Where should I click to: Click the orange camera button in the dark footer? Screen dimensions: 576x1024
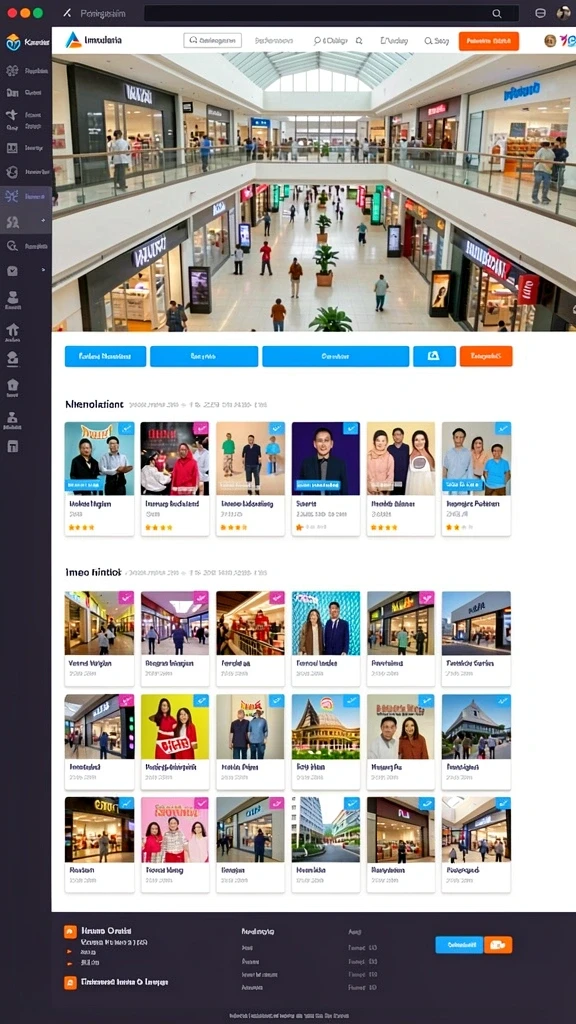tap(498, 945)
